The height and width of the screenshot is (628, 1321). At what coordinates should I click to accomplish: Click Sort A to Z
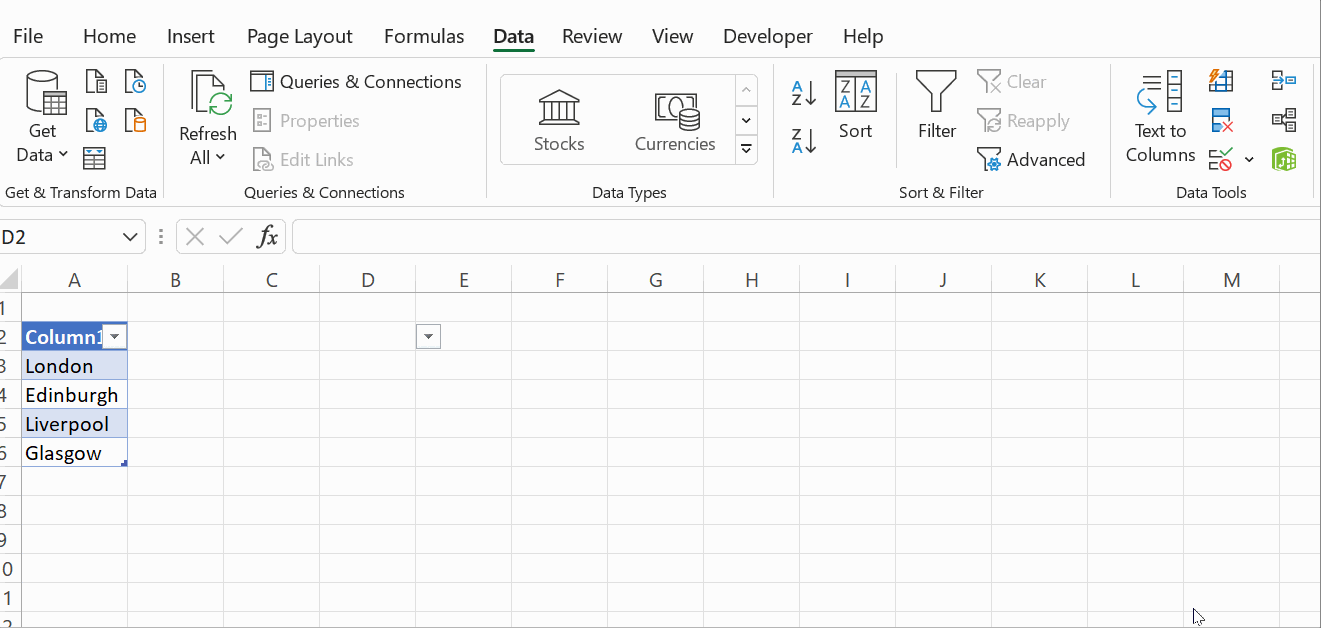point(801,92)
